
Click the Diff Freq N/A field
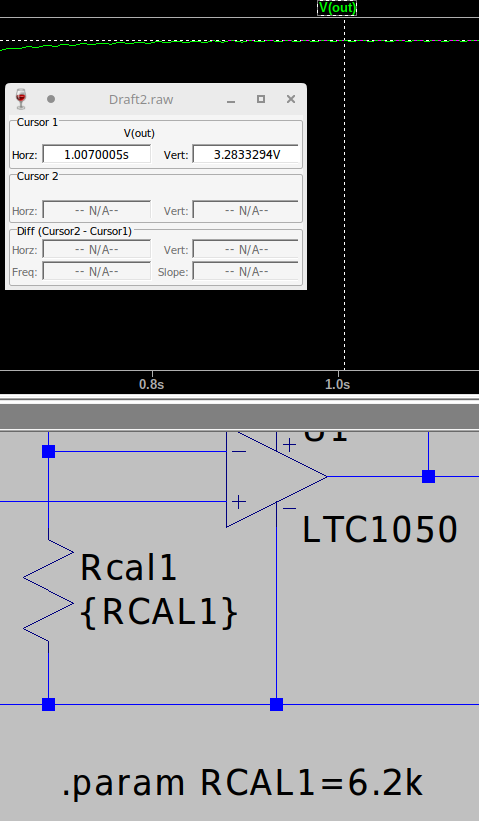click(x=96, y=272)
